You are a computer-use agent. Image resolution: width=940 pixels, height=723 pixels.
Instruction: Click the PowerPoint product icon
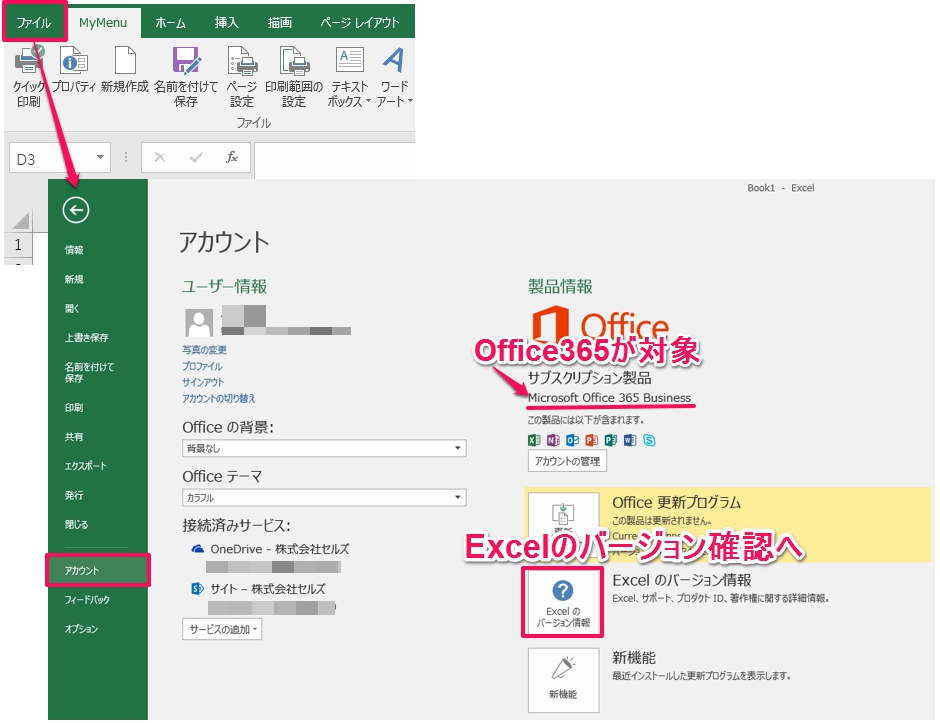click(592, 441)
